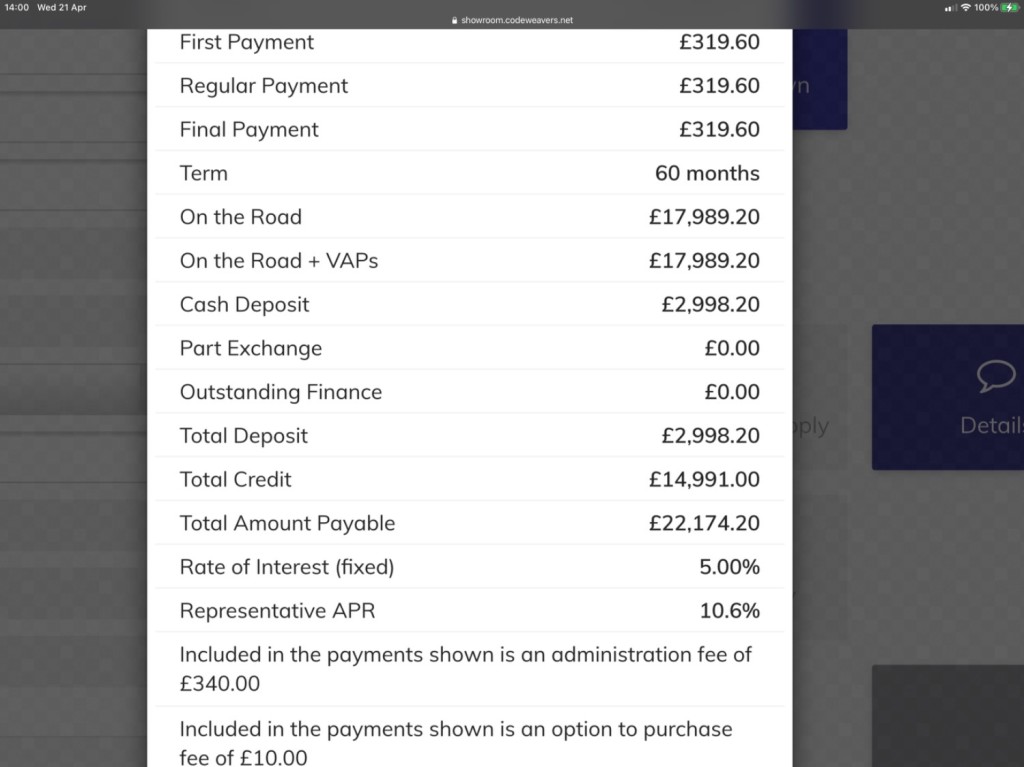Tap the battery icon in status bar
The height and width of the screenshot is (767, 1024).
(x=1010, y=8)
